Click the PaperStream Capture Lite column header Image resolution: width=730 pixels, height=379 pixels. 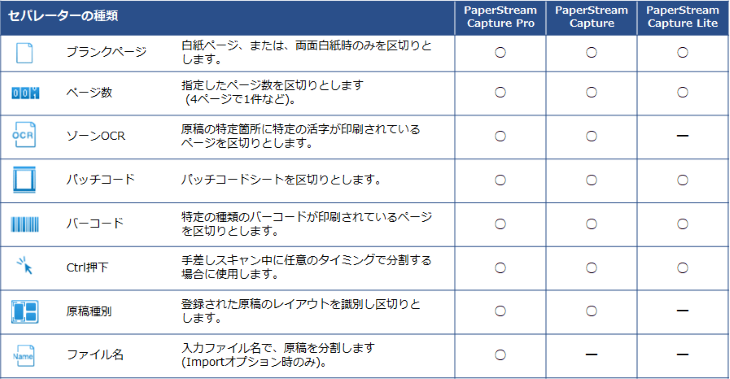(x=683, y=17)
